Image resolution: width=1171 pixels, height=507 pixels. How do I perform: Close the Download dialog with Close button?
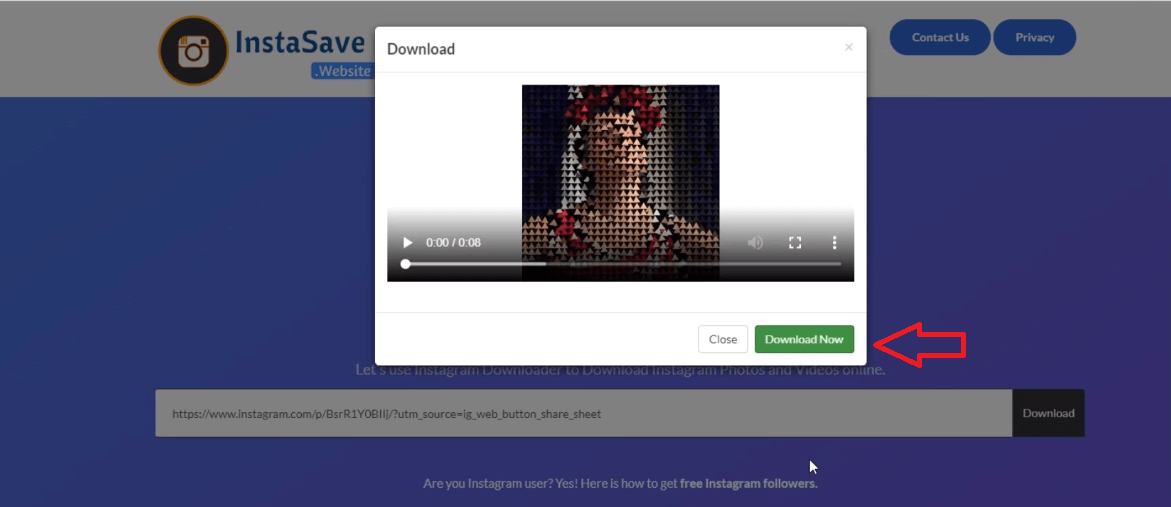(x=723, y=339)
